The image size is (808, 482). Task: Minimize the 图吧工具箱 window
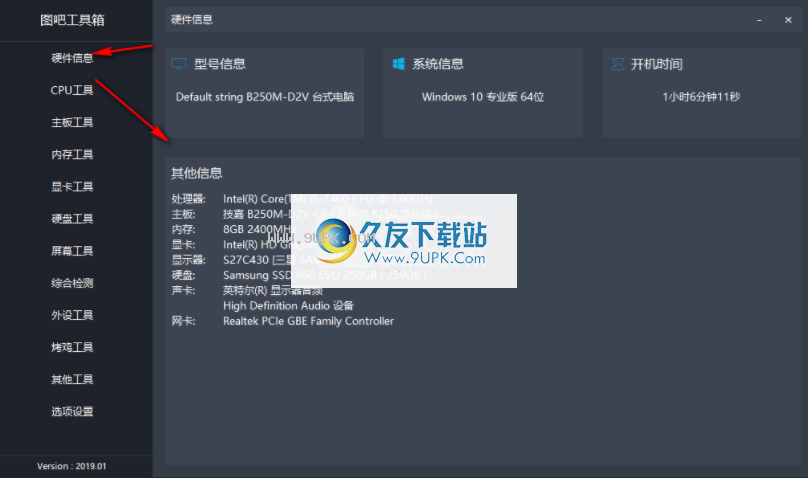[x=759, y=20]
